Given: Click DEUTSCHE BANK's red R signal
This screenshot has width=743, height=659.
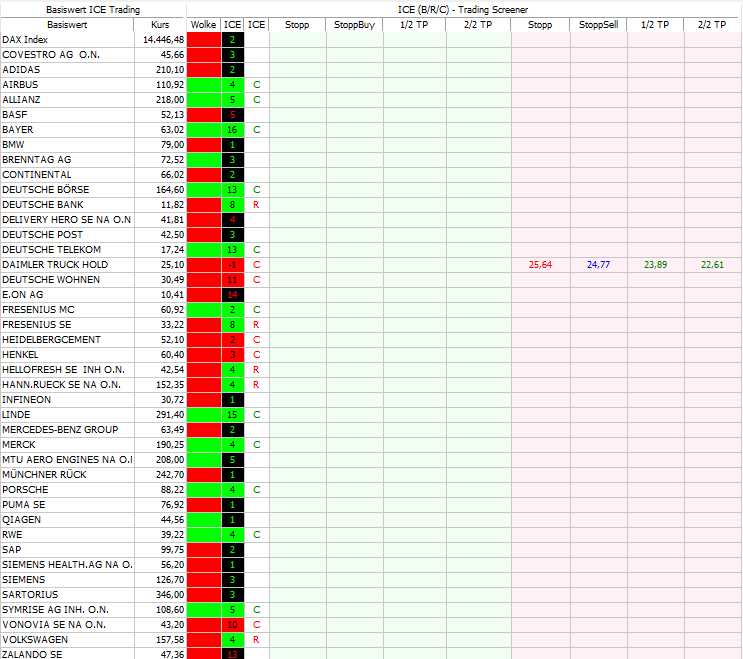Looking at the screenshot, I should point(256,205).
